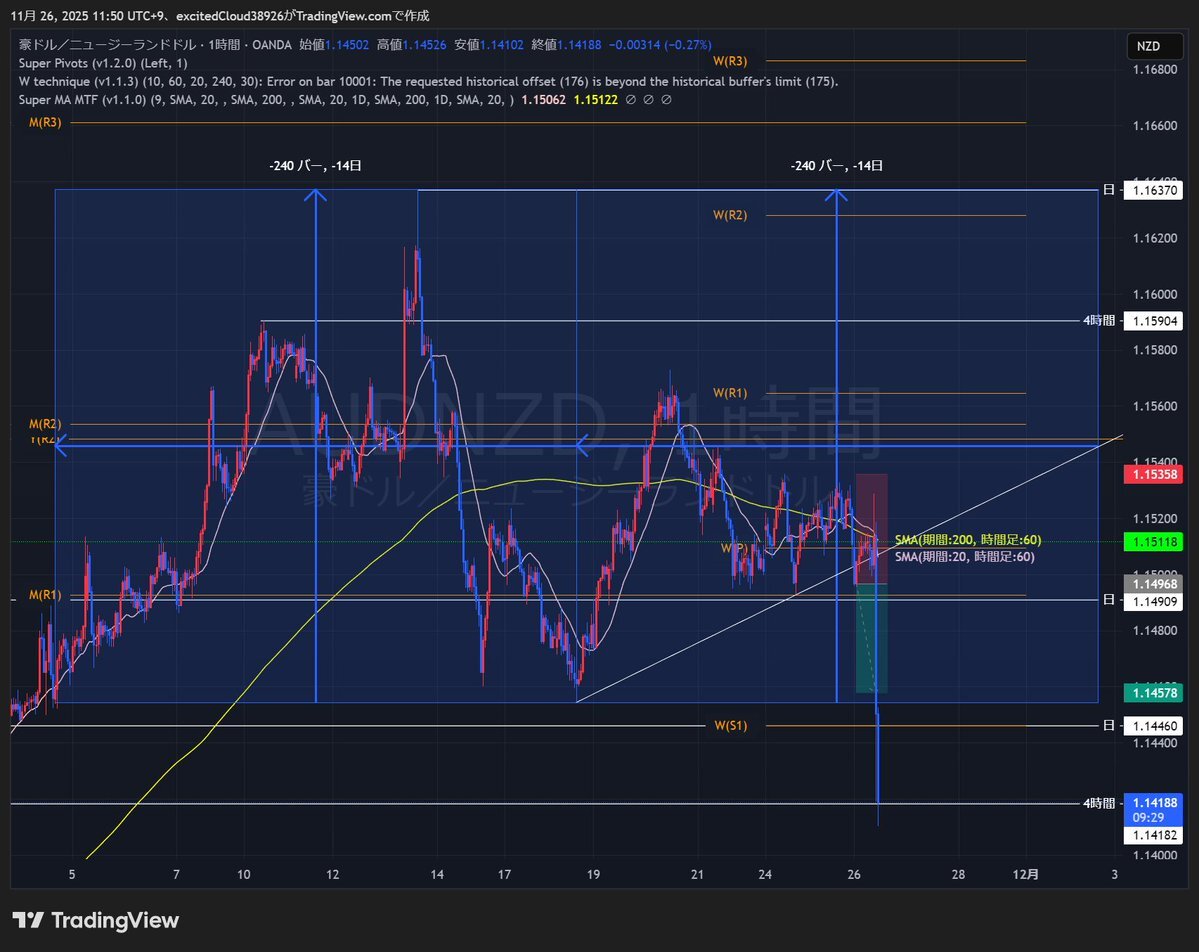Select the M(R3) pivot label
The width and height of the screenshot is (1199, 952).
[x=45, y=122]
